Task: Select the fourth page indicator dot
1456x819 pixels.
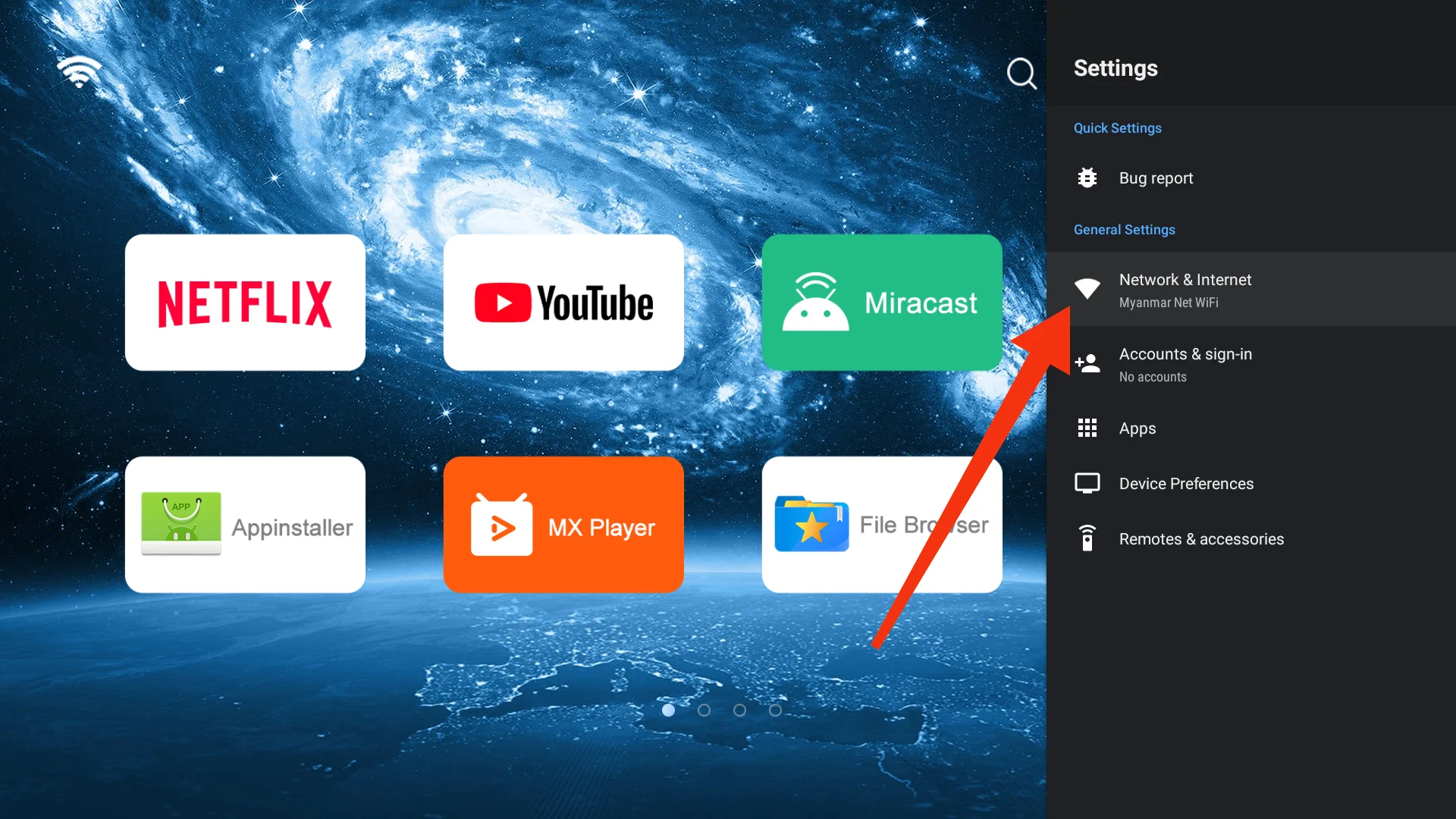Action: (x=775, y=710)
